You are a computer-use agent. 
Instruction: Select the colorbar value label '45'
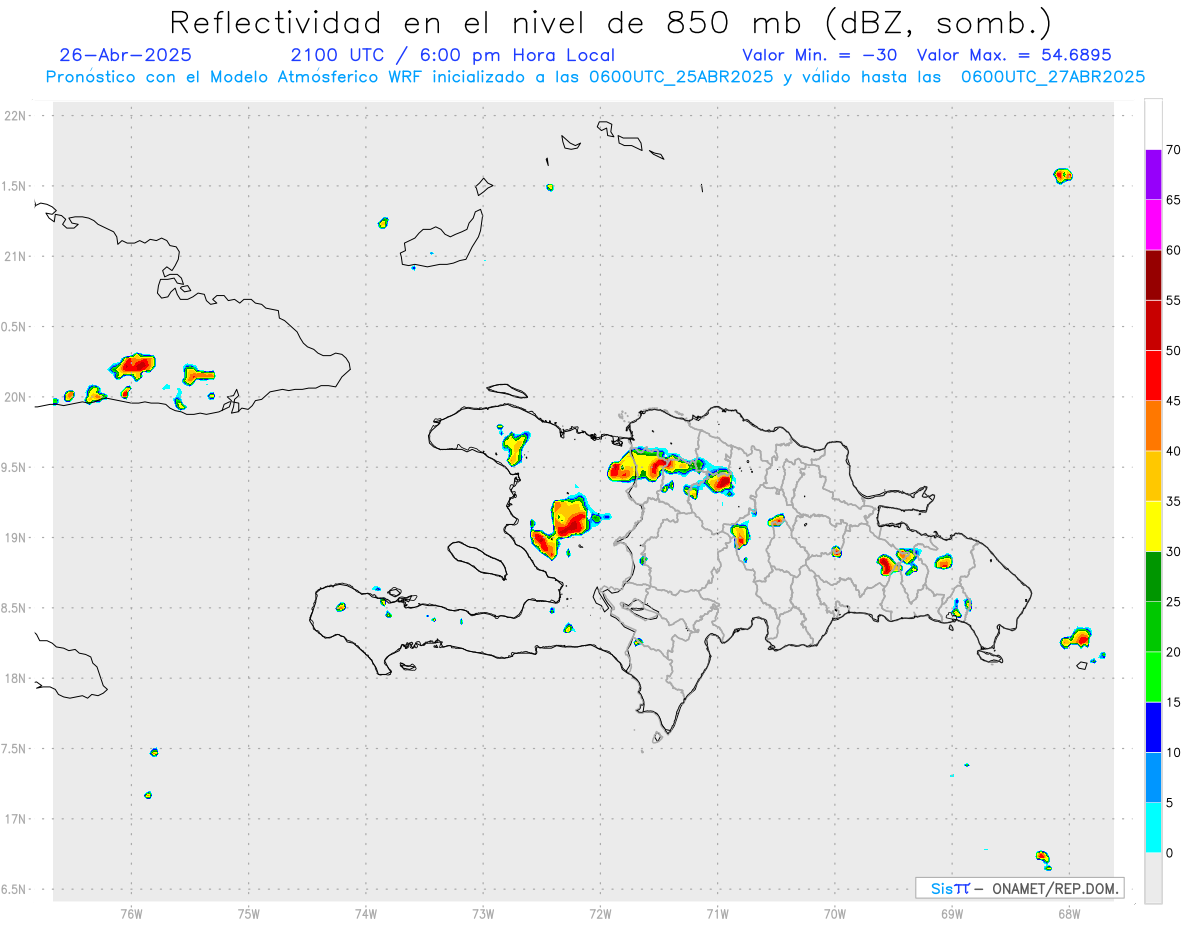pos(1174,401)
